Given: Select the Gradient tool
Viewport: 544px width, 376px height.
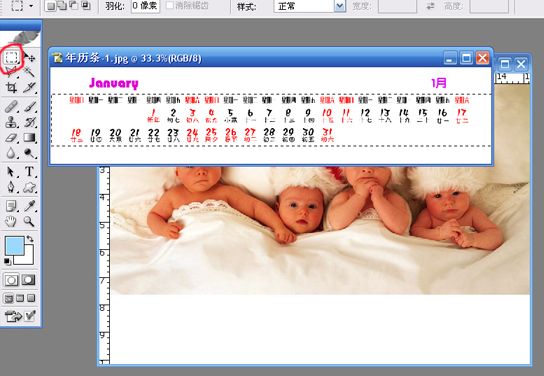Looking at the screenshot, I should click(29, 138).
